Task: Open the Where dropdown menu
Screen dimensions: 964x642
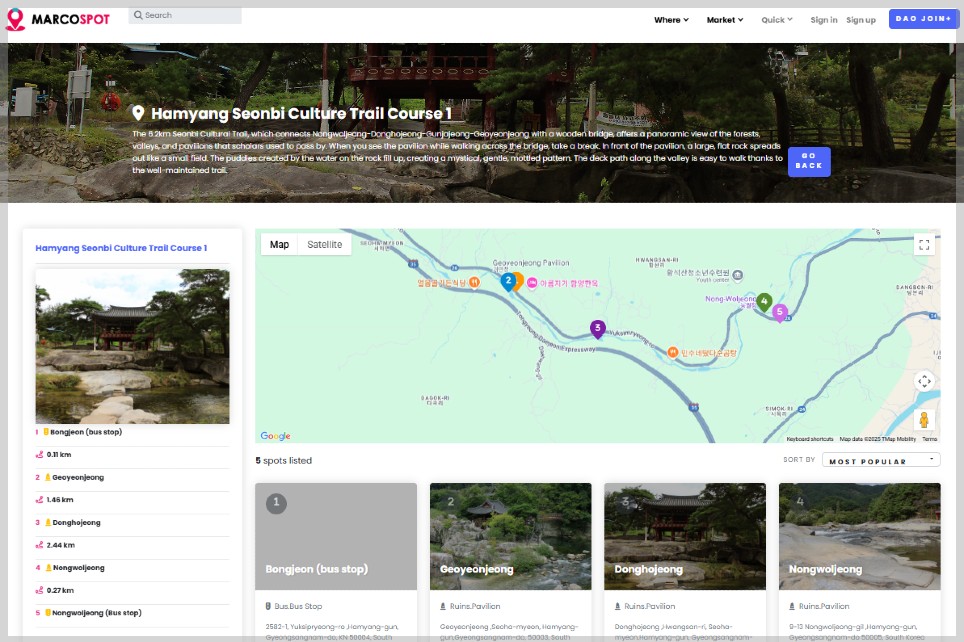Action: [671, 20]
